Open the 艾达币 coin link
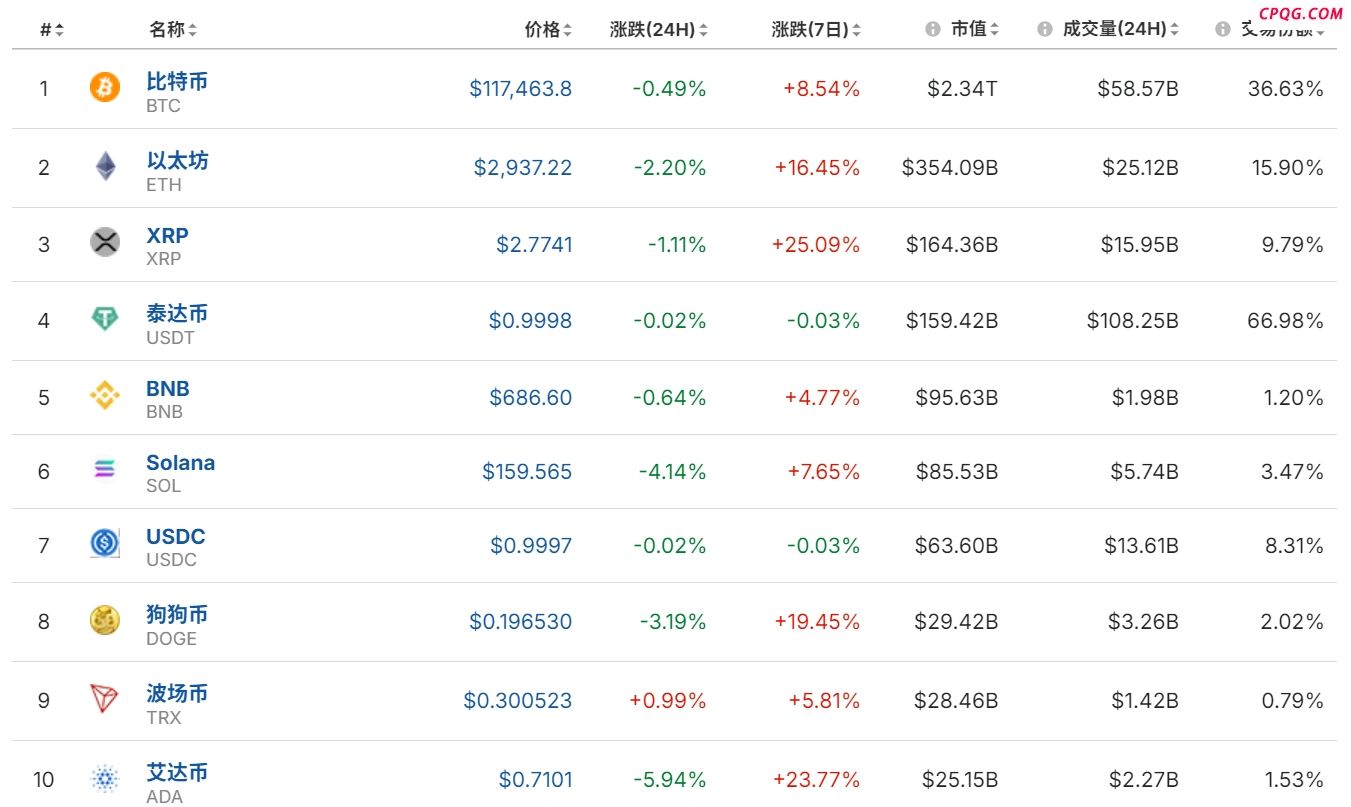The width and height of the screenshot is (1351, 807). tap(177, 772)
